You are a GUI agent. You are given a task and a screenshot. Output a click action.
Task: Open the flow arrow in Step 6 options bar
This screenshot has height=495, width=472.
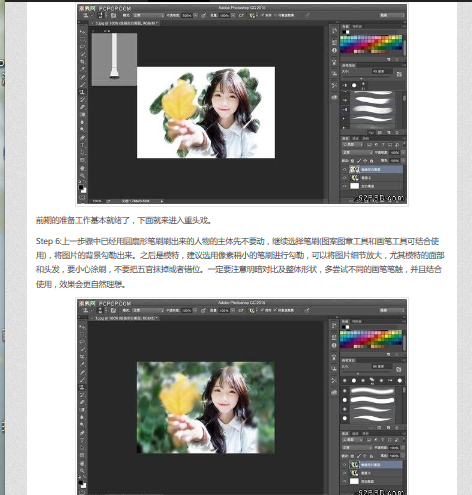[x=233, y=310]
